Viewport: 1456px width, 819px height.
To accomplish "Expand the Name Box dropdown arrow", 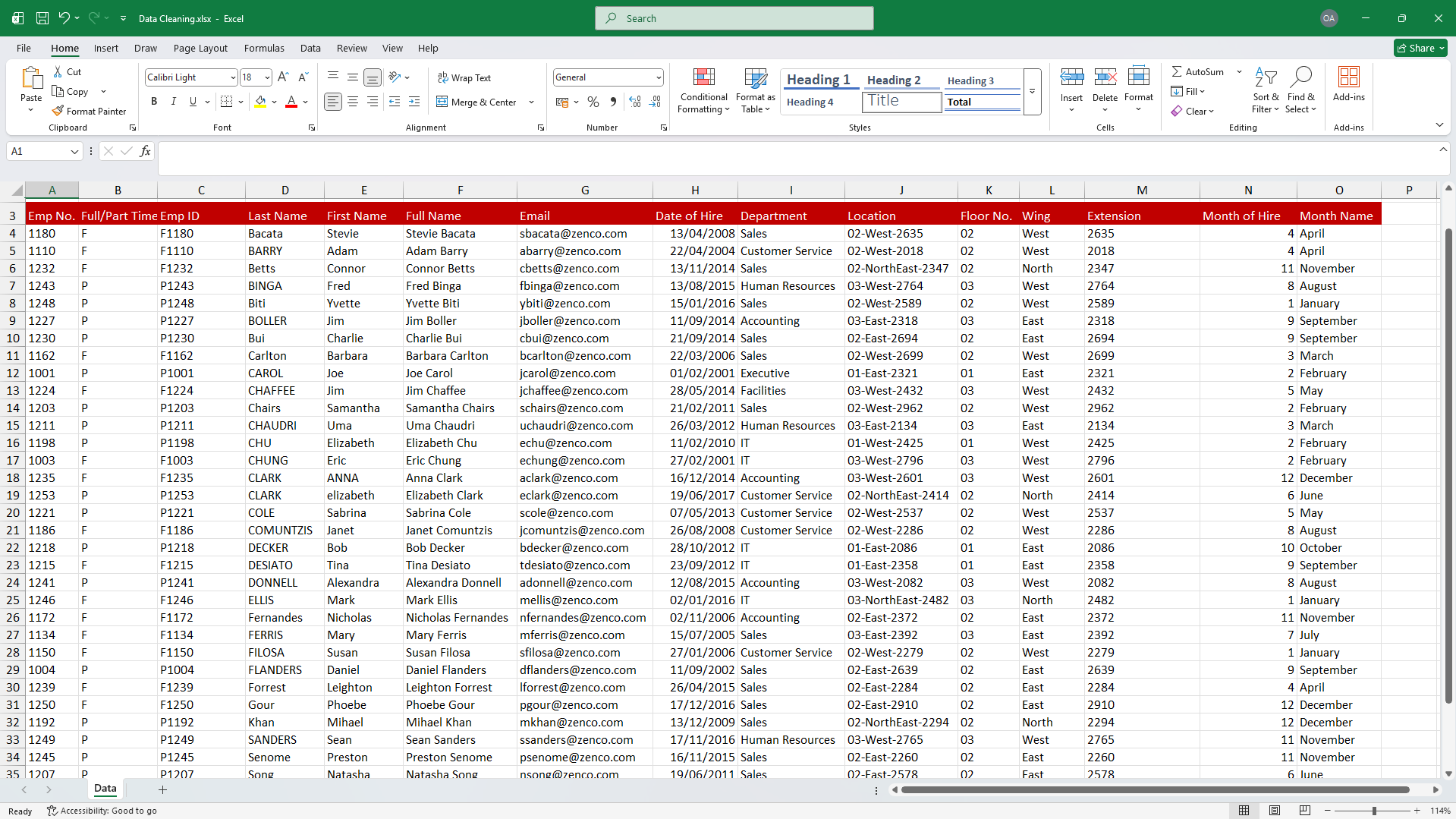I will pos(74,152).
